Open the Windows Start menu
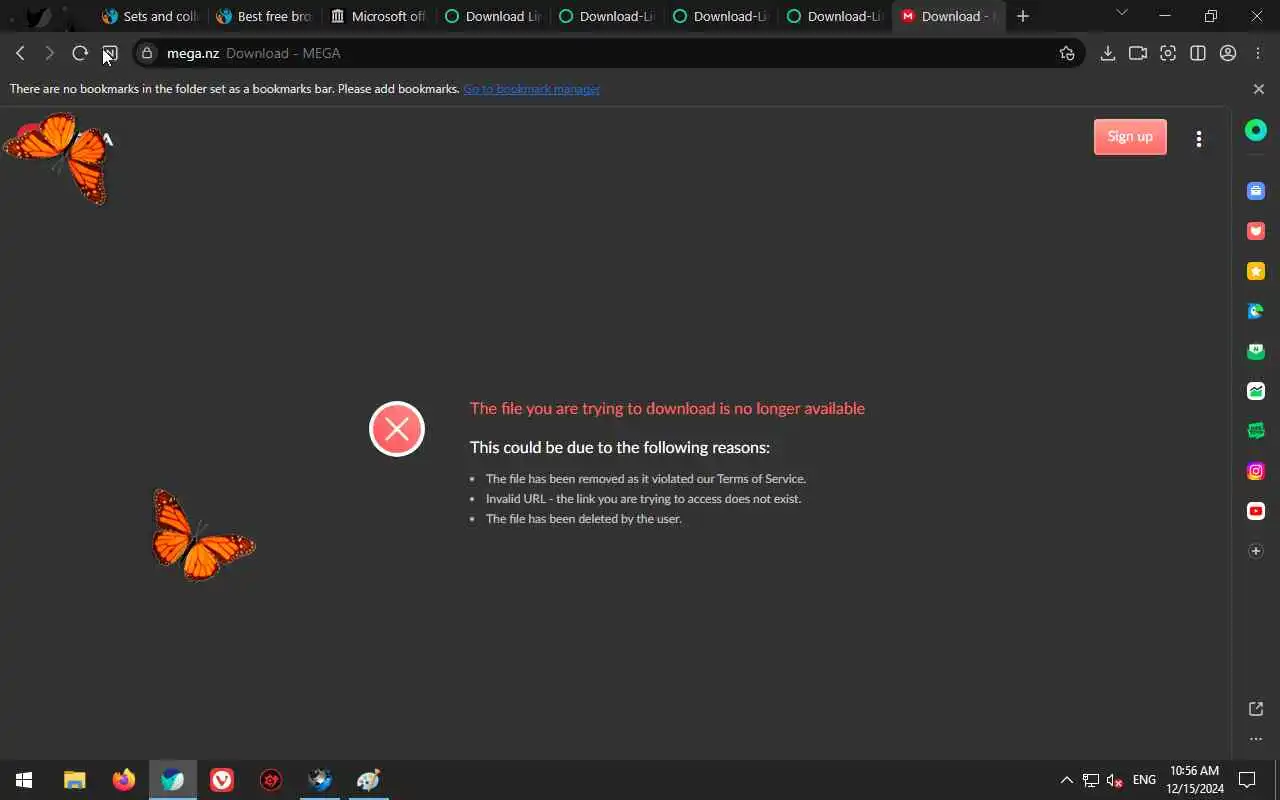 coord(24,780)
